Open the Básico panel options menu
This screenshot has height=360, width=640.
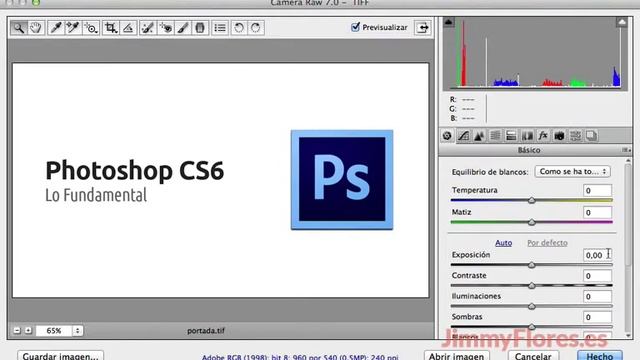pos(626,150)
